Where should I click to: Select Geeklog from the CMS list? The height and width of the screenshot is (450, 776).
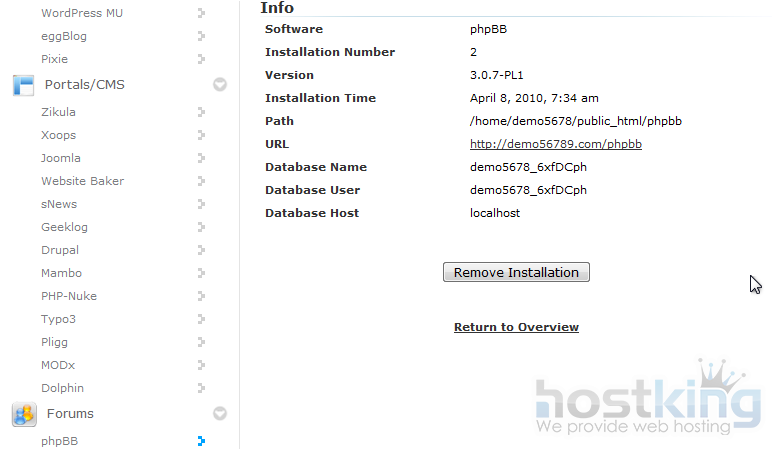[65, 227]
